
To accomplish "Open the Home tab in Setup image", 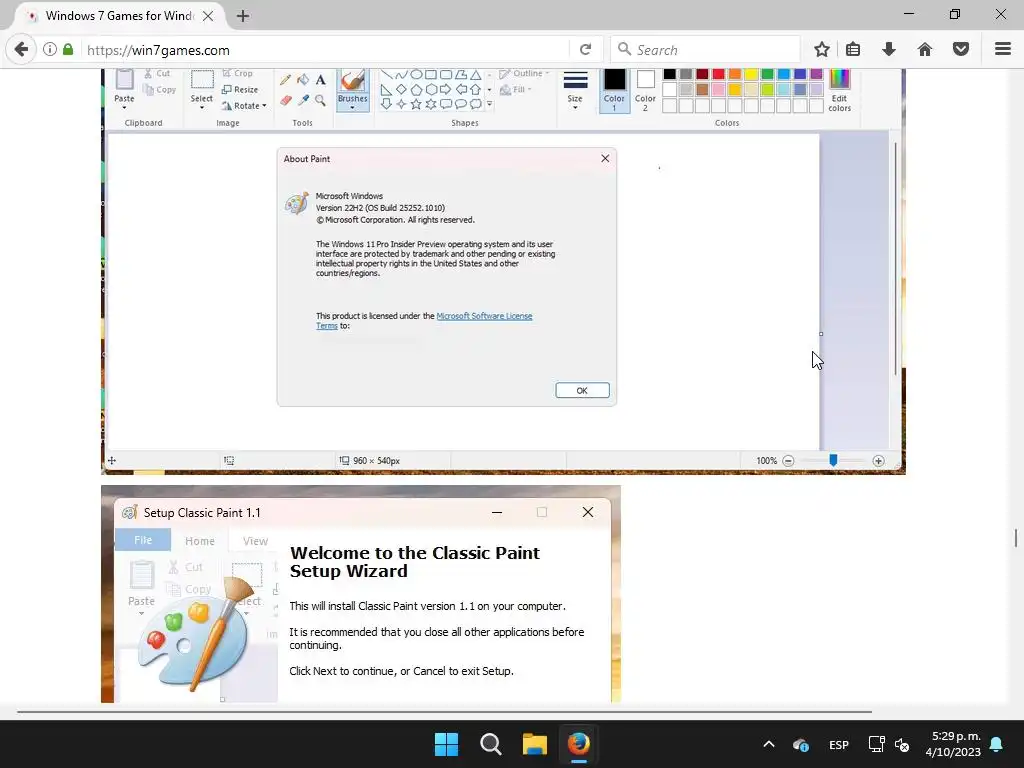I will [200, 541].
